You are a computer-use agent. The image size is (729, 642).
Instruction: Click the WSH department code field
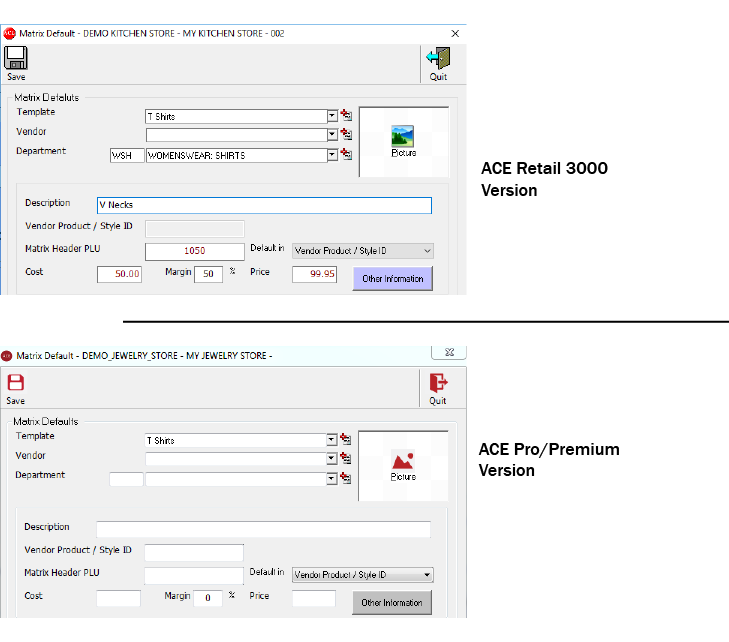(x=126, y=155)
